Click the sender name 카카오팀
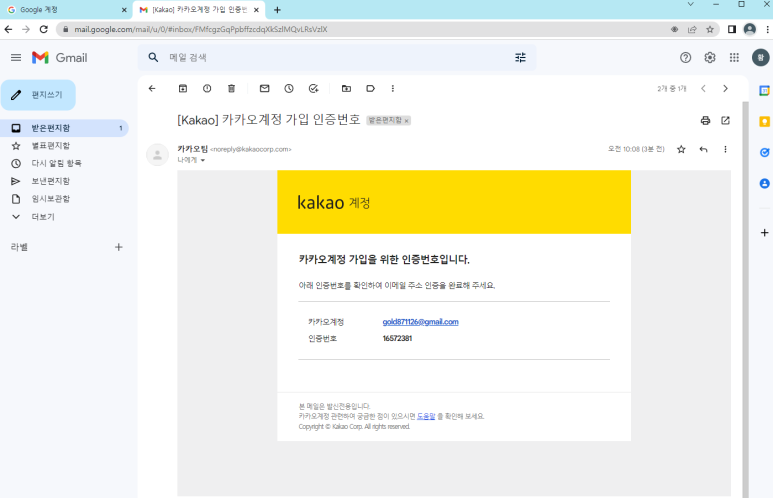Screen dimensions: 773x498 [192, 149]
